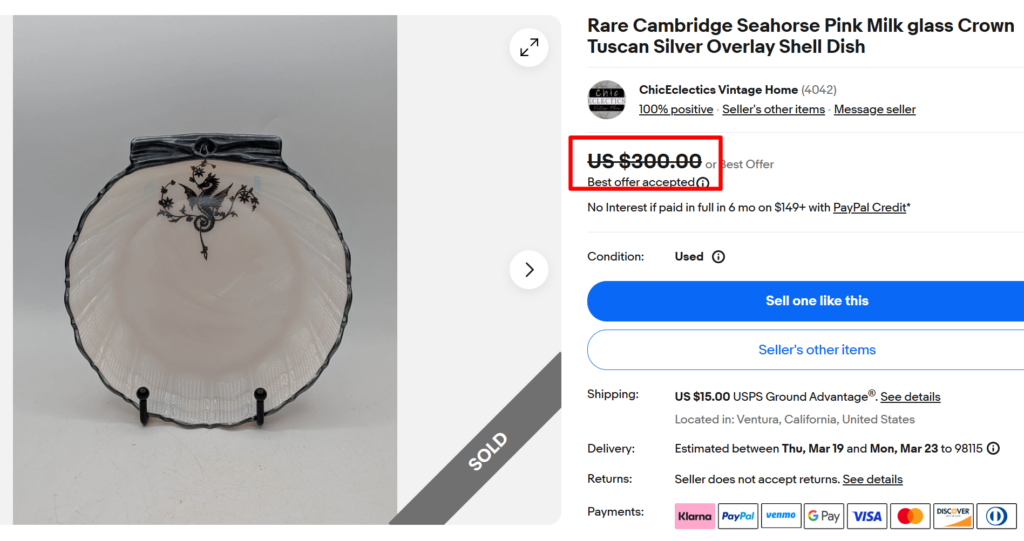Click the Visa card icon
Image resolution: width=1024 pixels, height=541 pixels.
867,516
